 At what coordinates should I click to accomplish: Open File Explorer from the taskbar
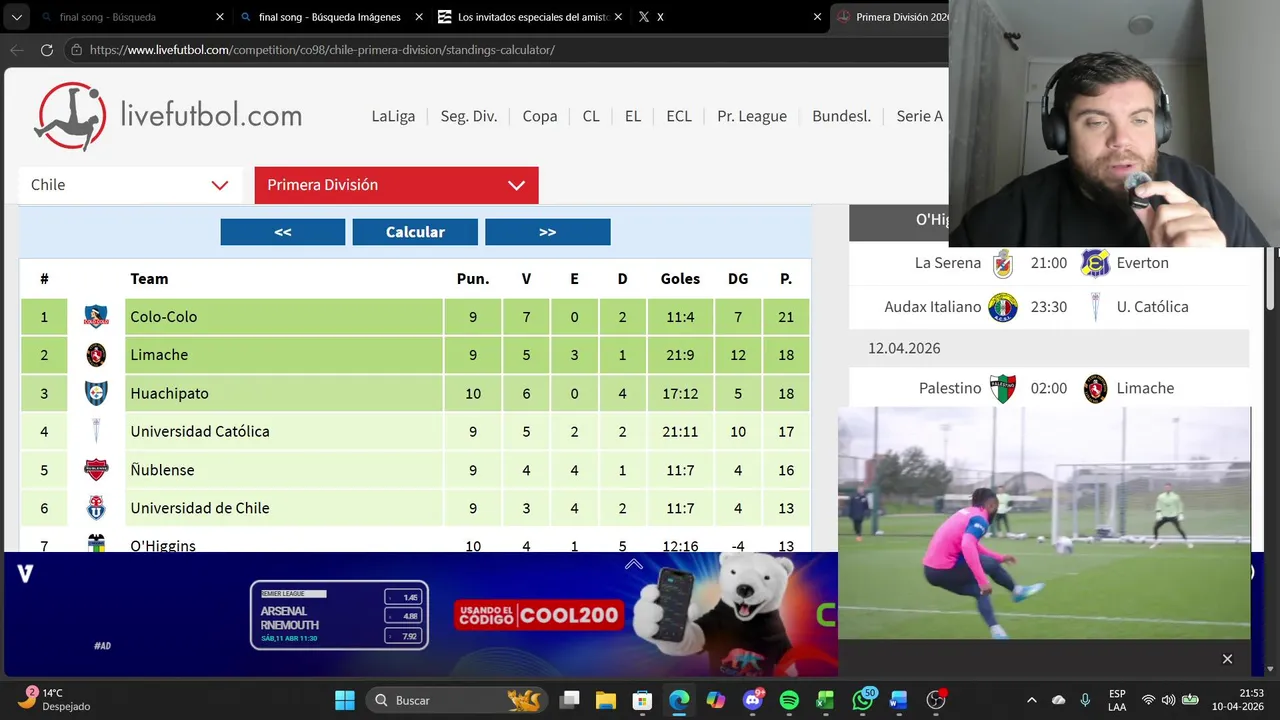tap(606, 700)
